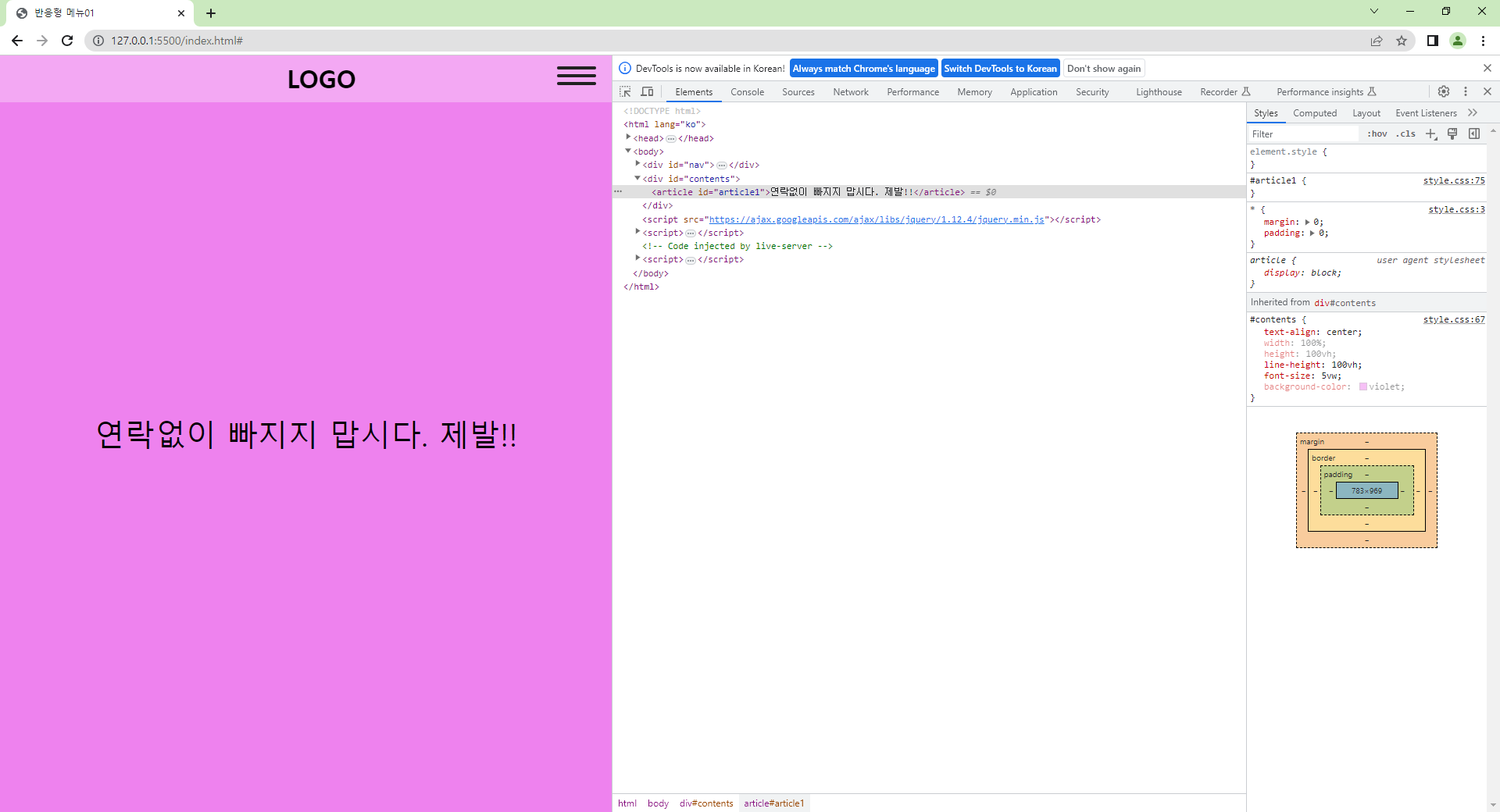
Task: Go forward in browser history
Action: (x=42, y=41)
